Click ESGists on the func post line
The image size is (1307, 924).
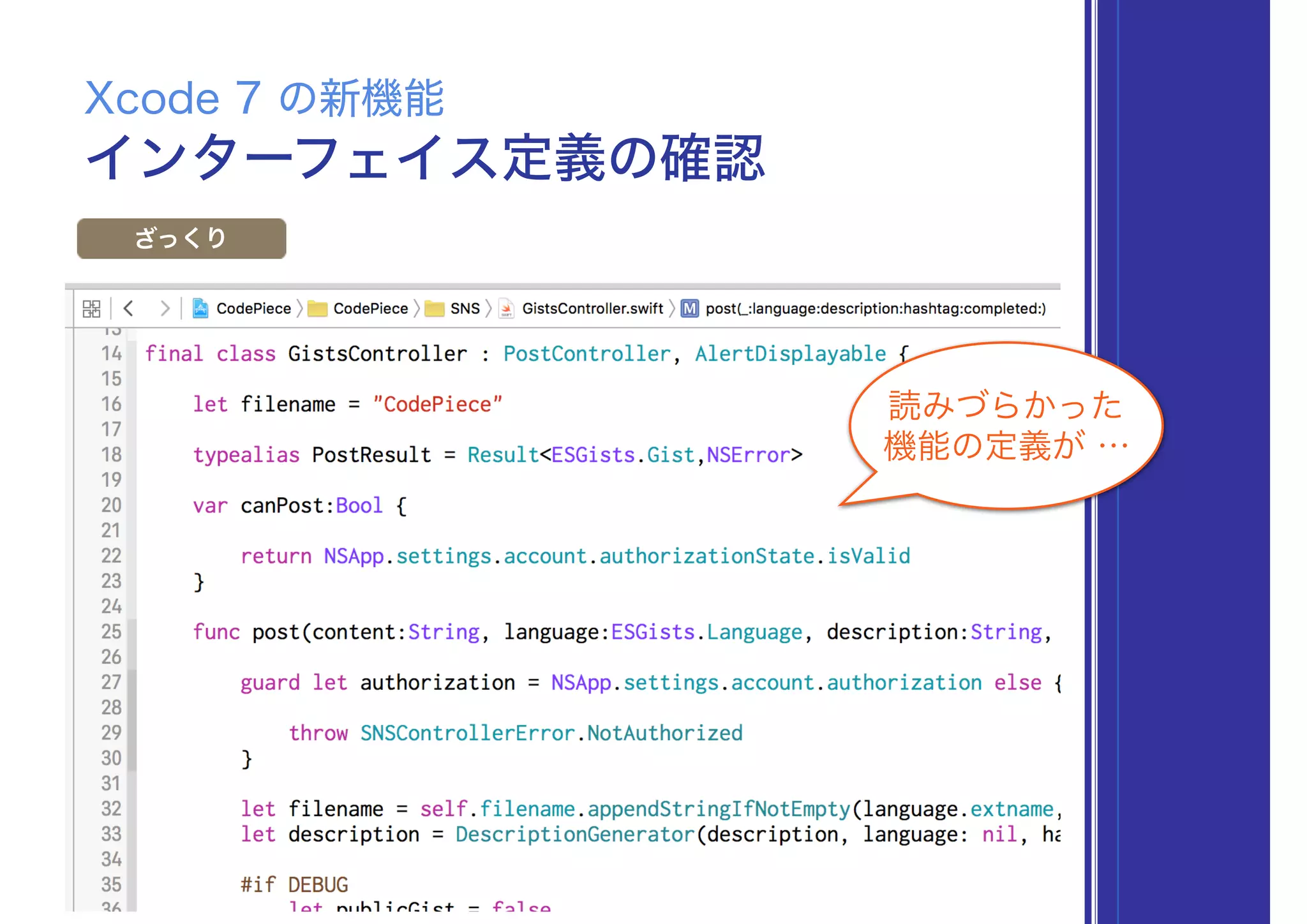pyautogui.click(x=653, y=632)
